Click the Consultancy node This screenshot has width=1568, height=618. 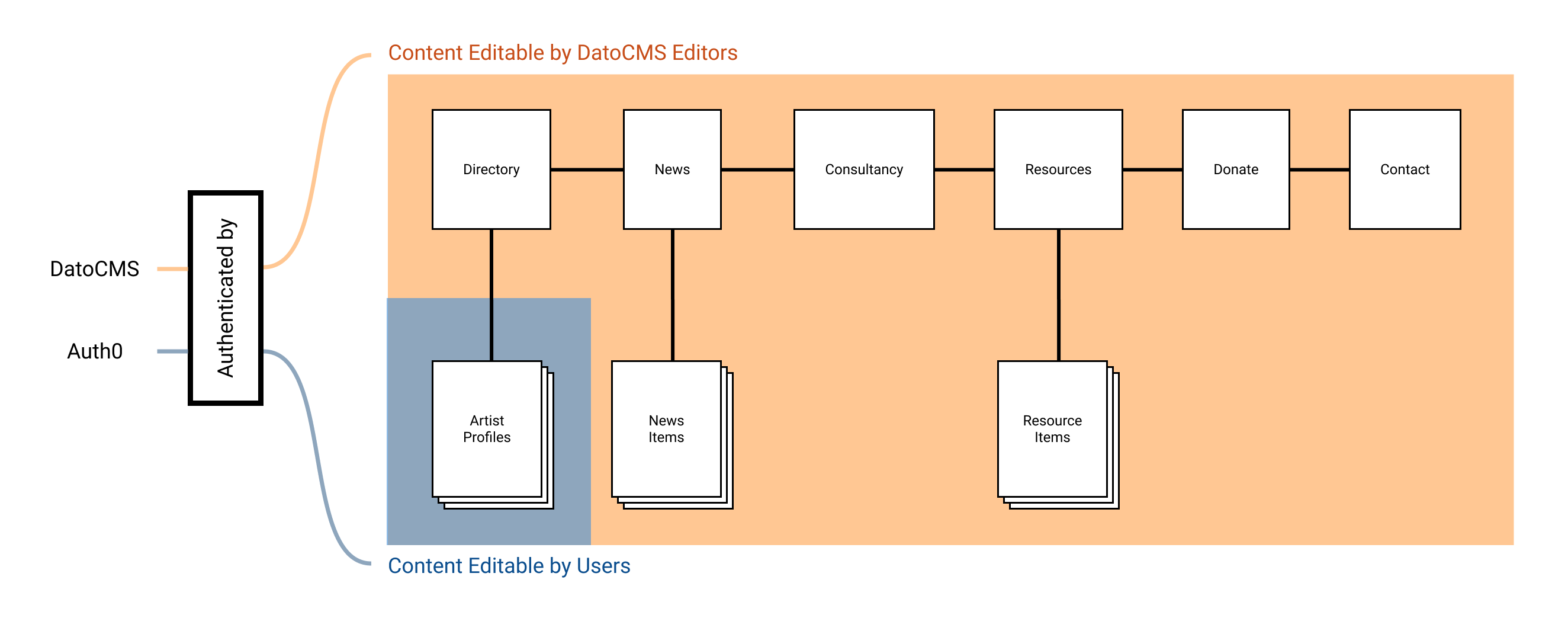864,170
